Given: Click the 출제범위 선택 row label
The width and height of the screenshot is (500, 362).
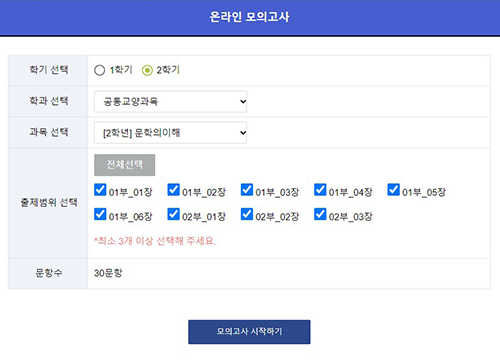Looking at the screenshot, I should pos(49,202).
